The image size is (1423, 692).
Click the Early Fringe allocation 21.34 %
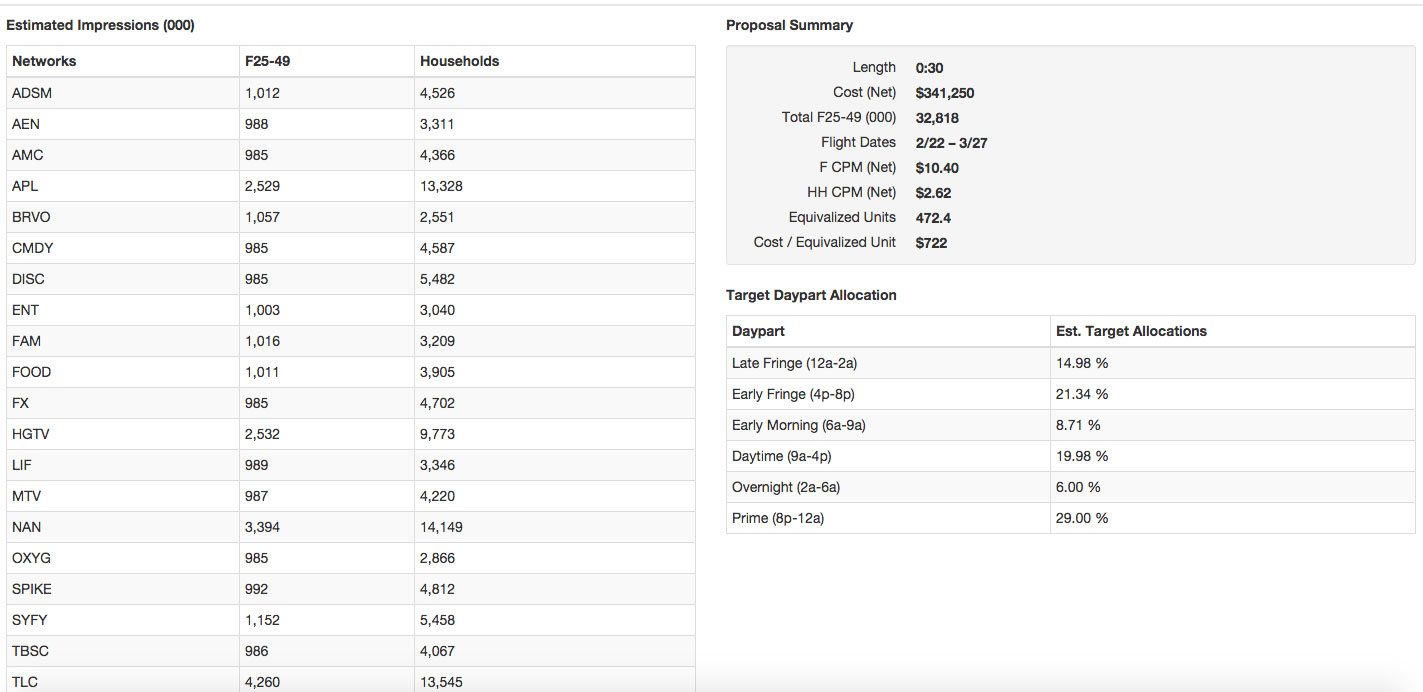pos(1082,394)
